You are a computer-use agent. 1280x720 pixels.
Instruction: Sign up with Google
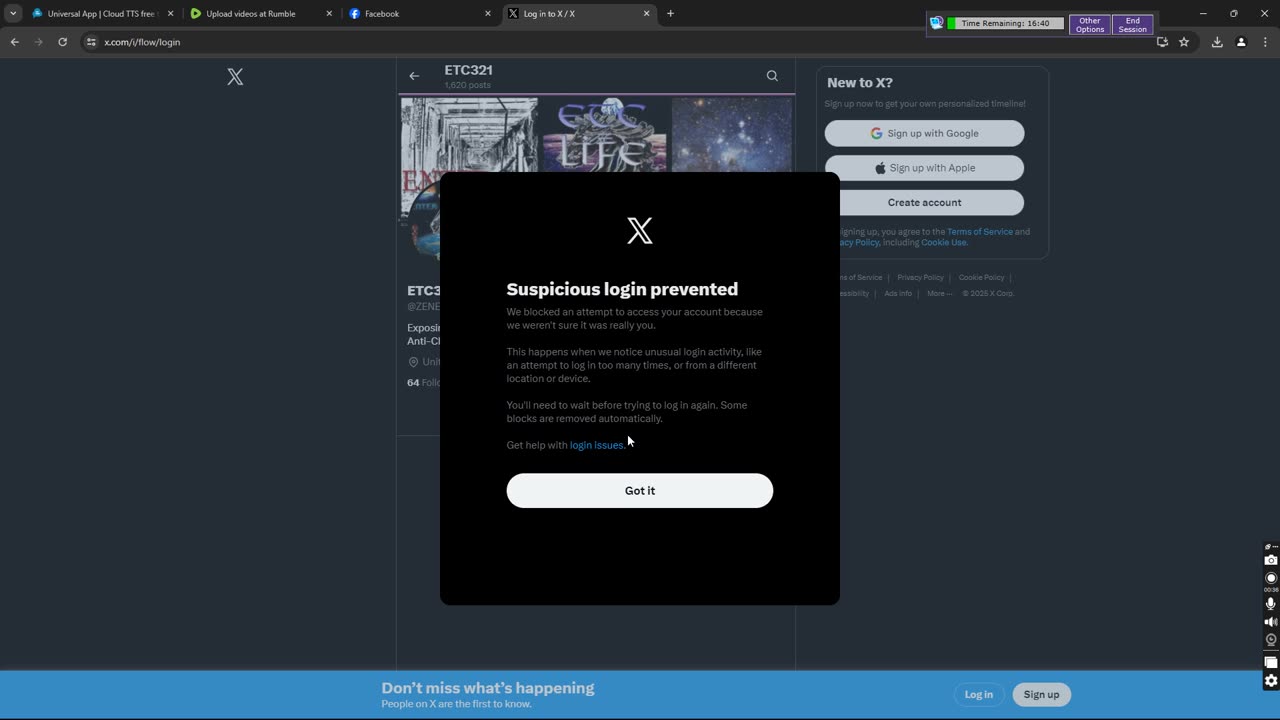click(924, 133)
